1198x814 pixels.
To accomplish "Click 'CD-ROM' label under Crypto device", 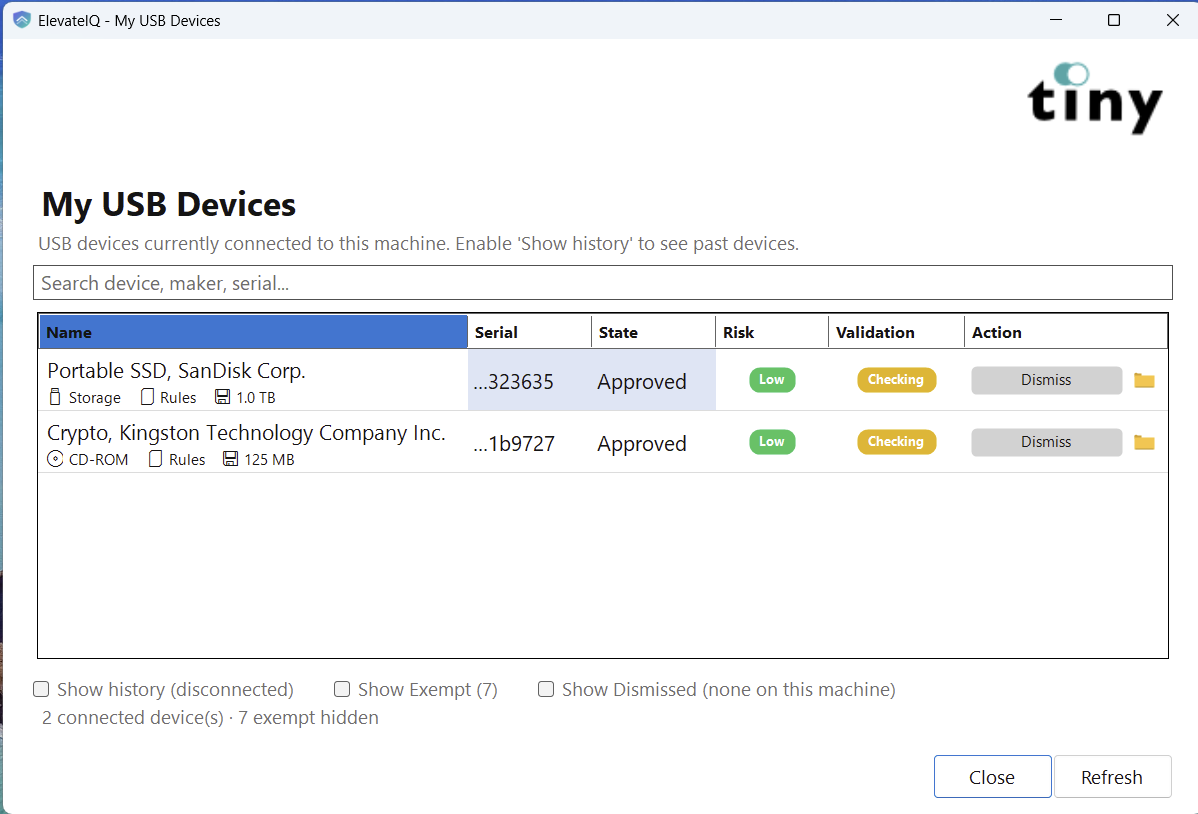I will pyautogui.click(x=99, y=459).
